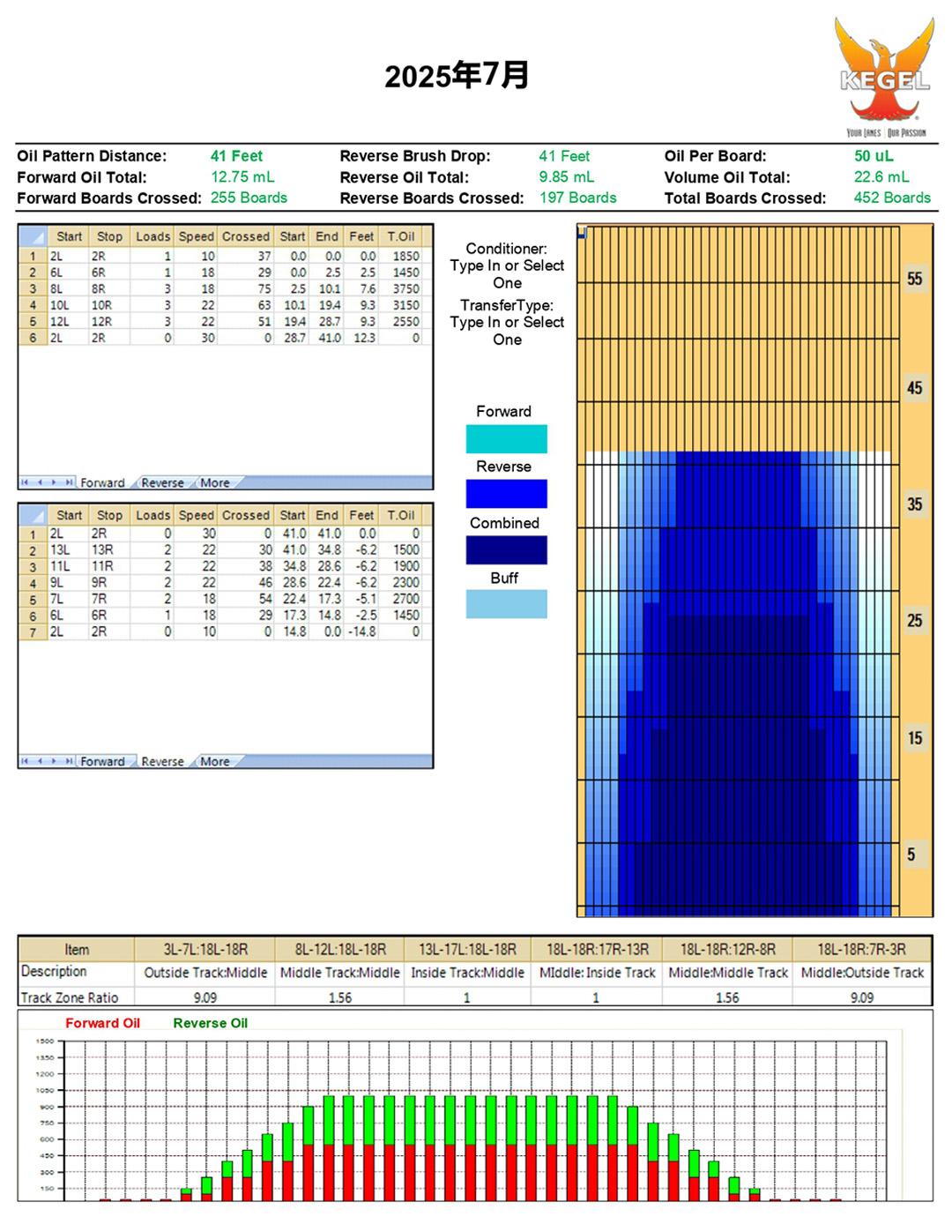This screenshot has height=1232, width=952.
Task: Click the Crossed column header in the upper table
Action: coord(246,236)
